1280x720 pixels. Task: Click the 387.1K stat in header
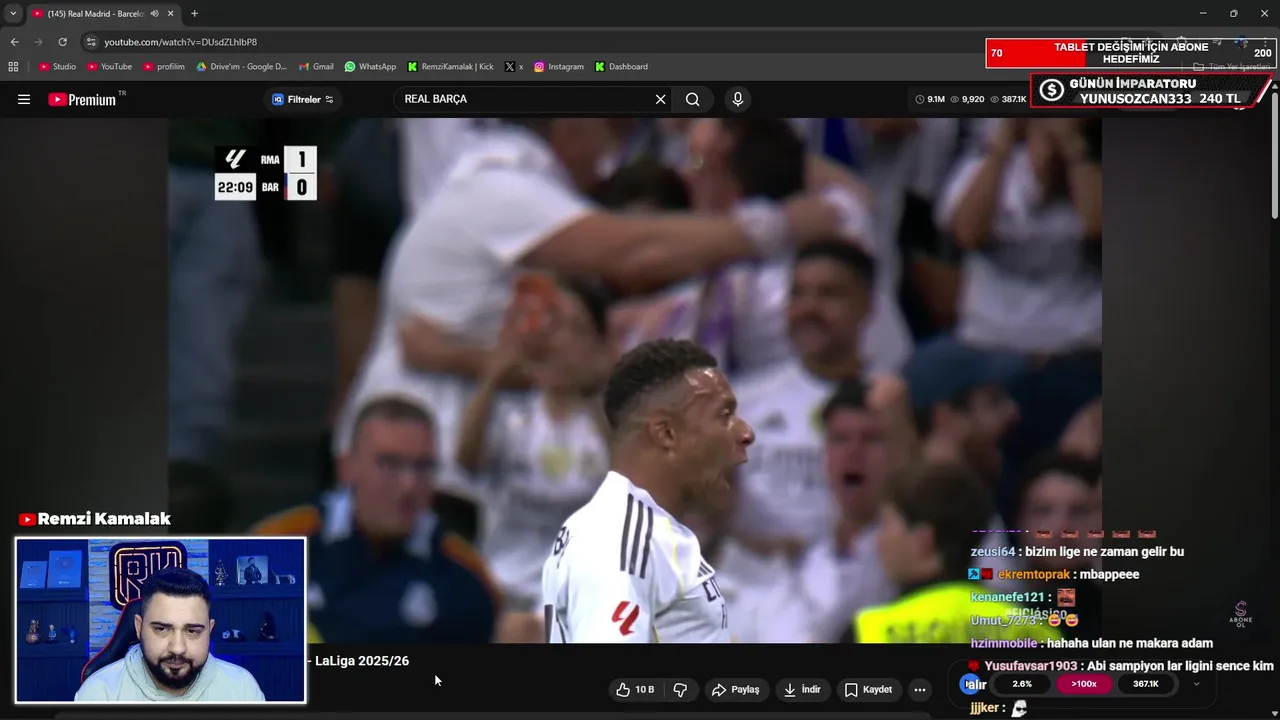[x=1008, y=99]
